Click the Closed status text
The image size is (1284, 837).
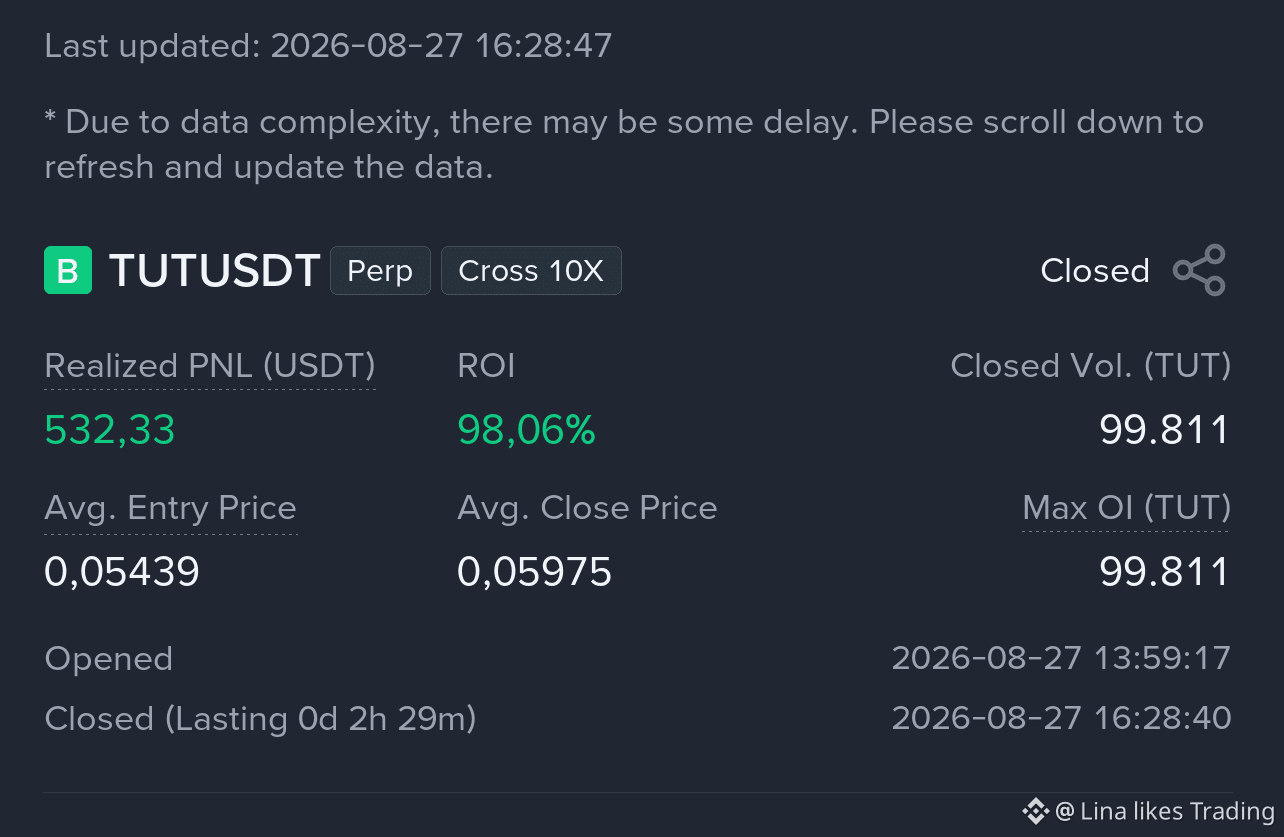click(1095, 271)
